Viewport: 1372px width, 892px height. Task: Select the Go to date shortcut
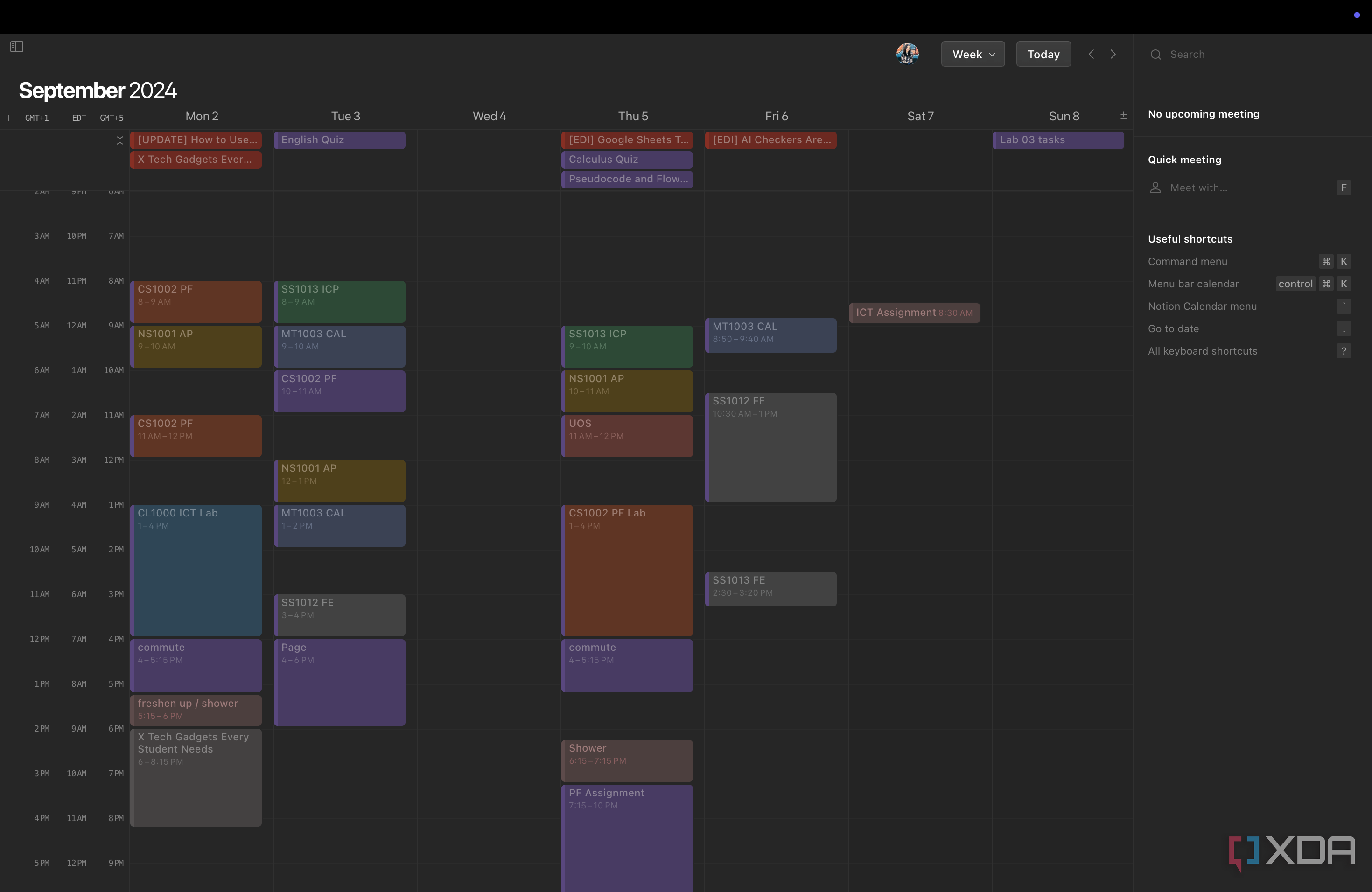[1249, 329]
